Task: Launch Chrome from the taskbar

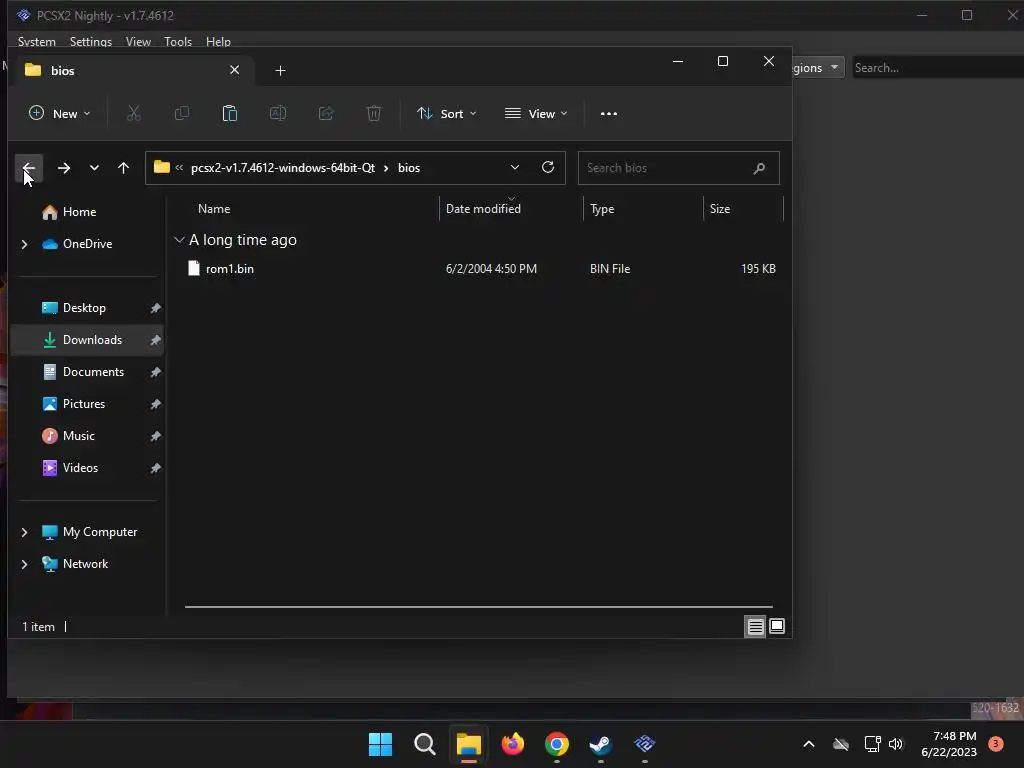Action: 556,744
